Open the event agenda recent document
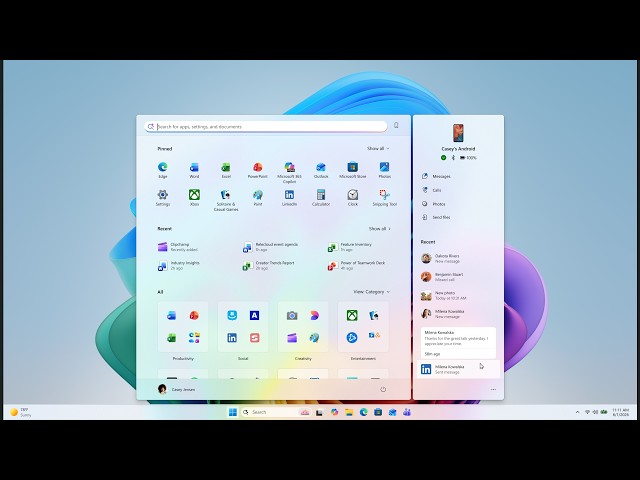Screen dimensions: 640x480 pyautogui.click(x=270, y=247)
